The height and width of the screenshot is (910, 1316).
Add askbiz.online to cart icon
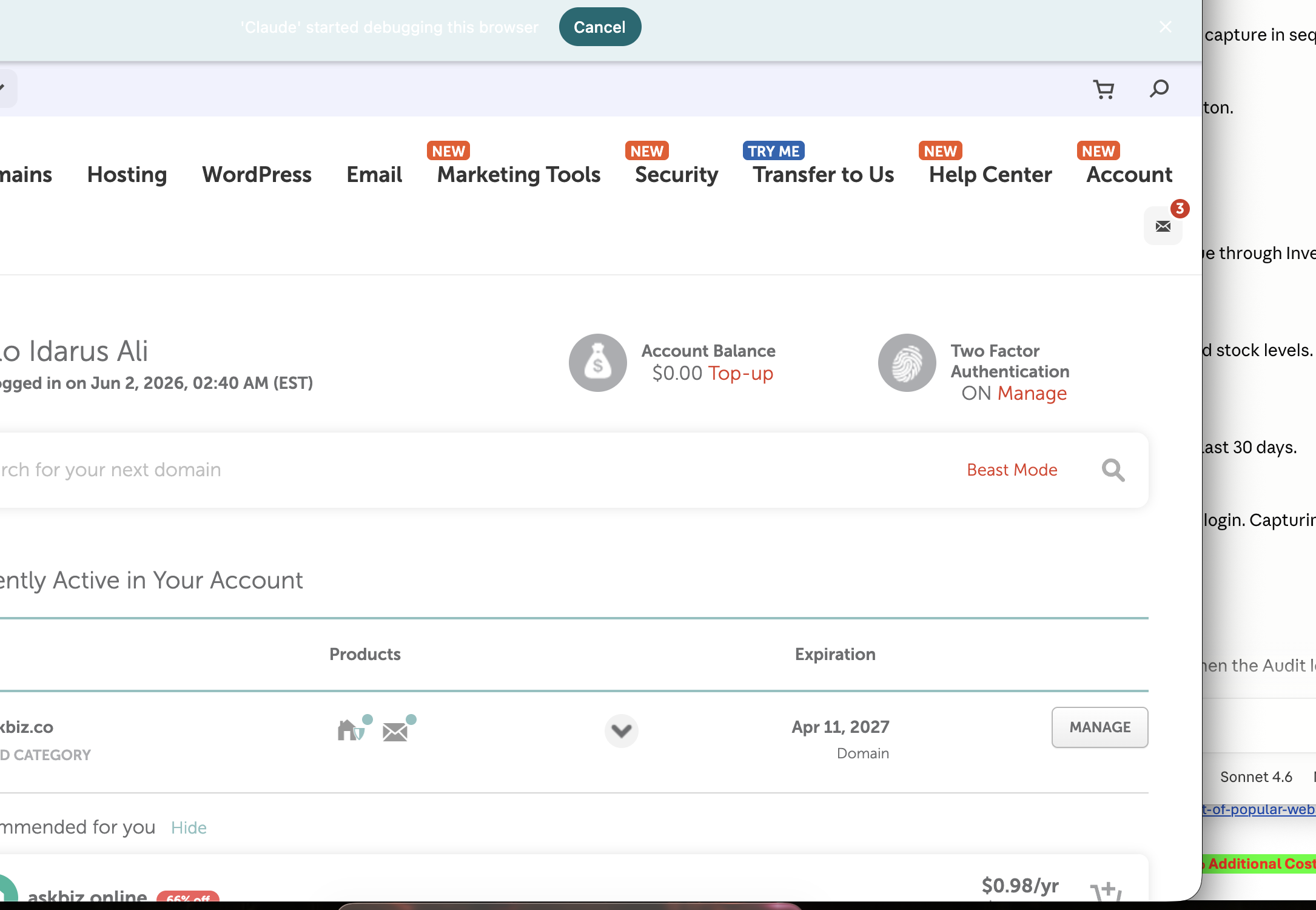[x=1106, y=892]
